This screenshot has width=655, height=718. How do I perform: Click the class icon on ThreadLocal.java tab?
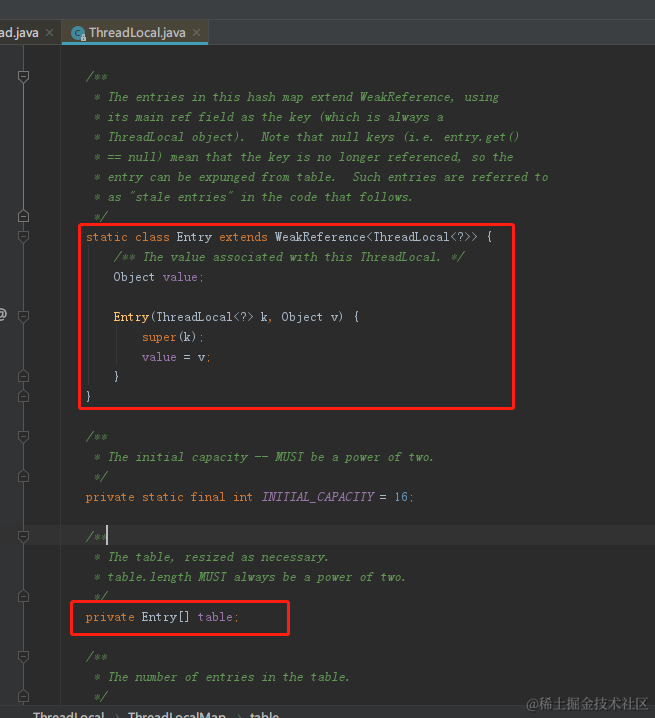(78, 33)
